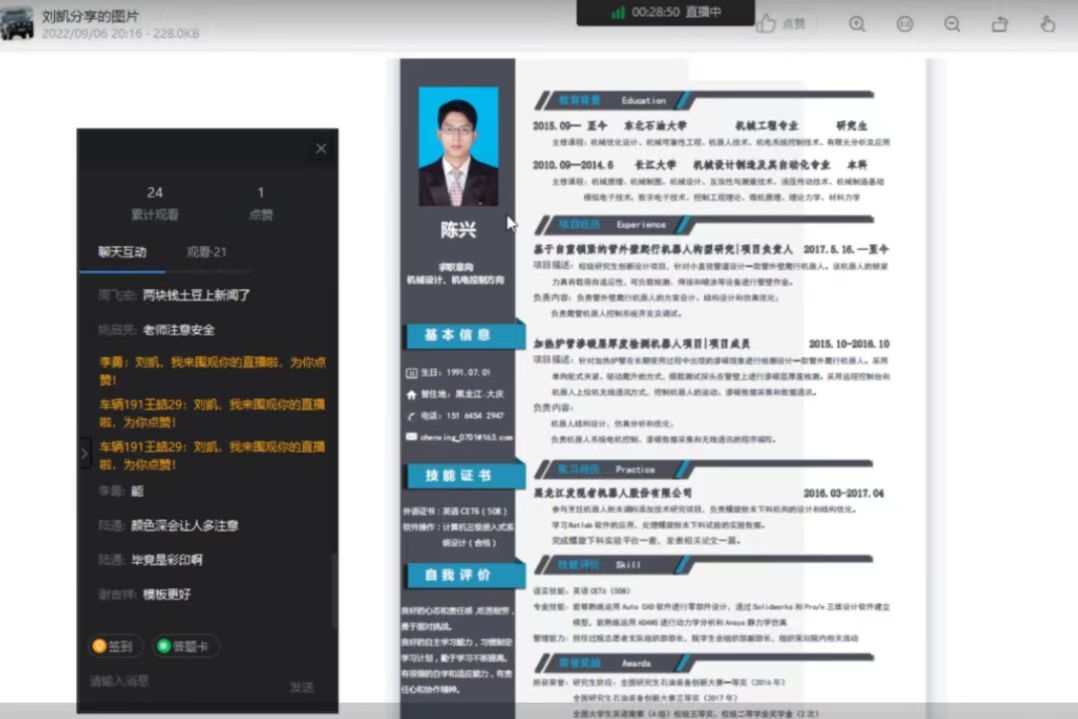This screenshot has width=1078, height=719.
Task: Zoom in with the magnifier plus icon
Action: tap(857, 24)
